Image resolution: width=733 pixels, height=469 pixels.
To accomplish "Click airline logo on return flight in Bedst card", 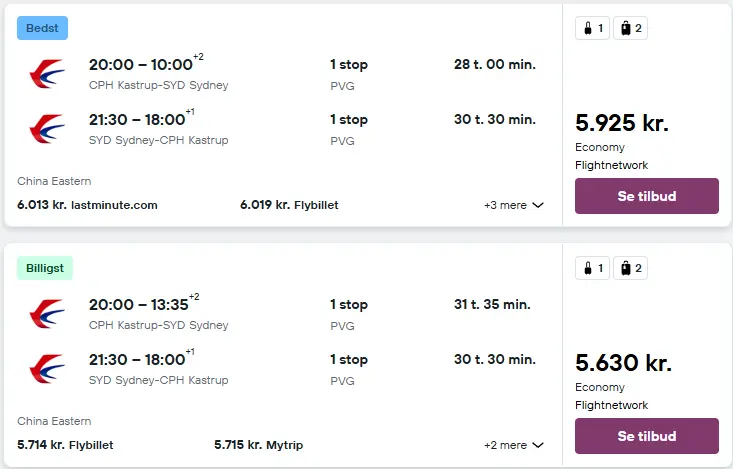I will [x=47, y=129].
